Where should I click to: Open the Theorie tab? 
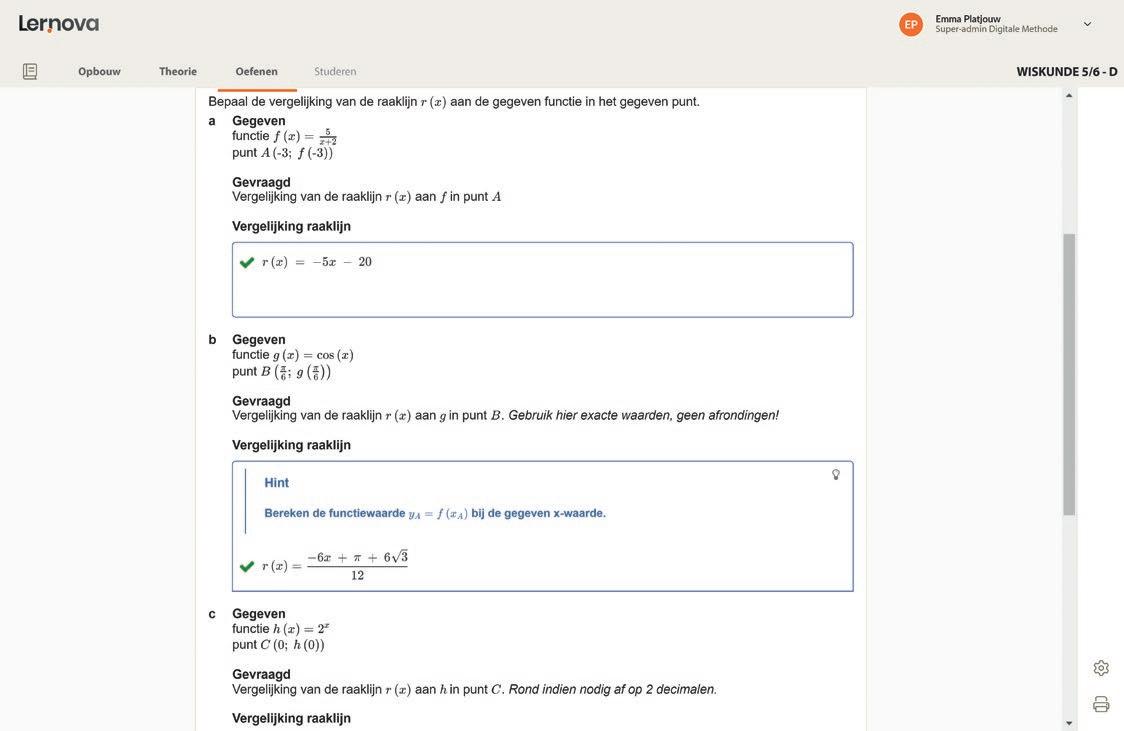click(178, 71)
